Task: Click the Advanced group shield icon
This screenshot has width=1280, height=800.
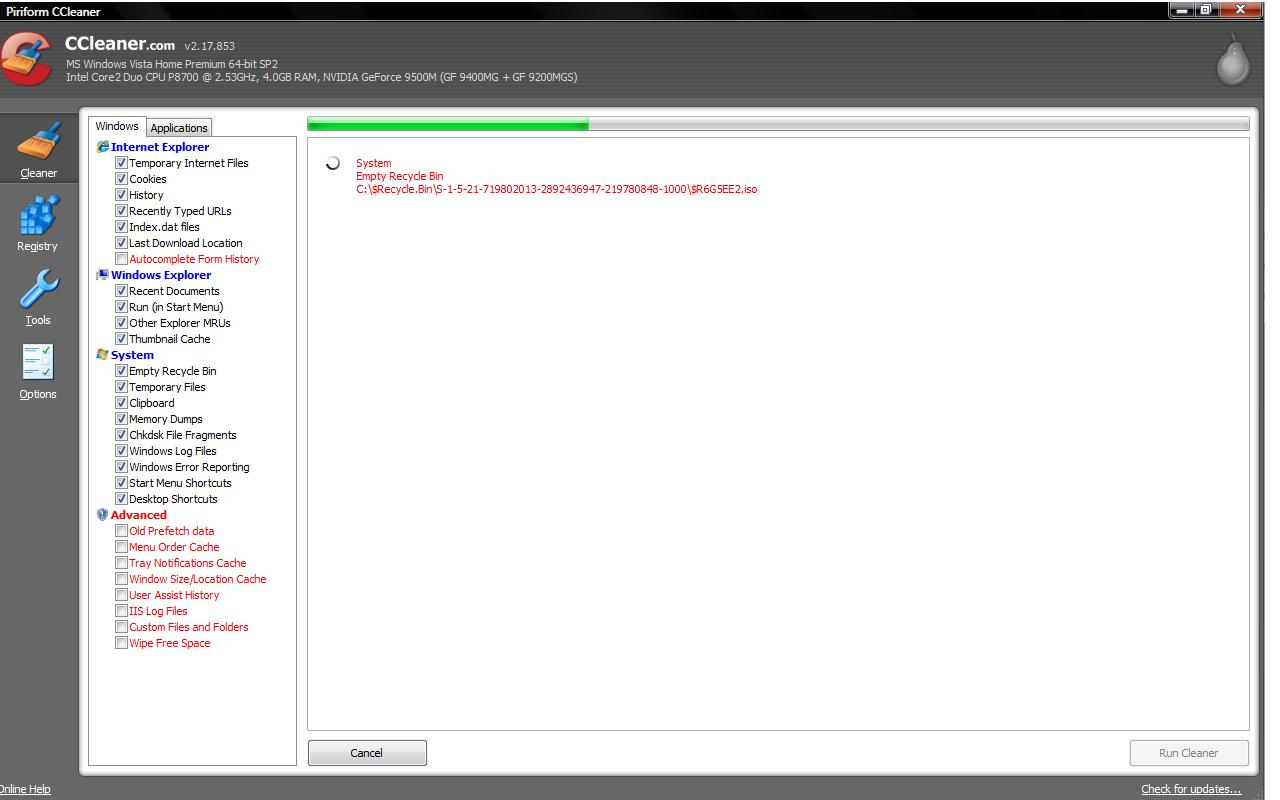Action: (102, 515)
